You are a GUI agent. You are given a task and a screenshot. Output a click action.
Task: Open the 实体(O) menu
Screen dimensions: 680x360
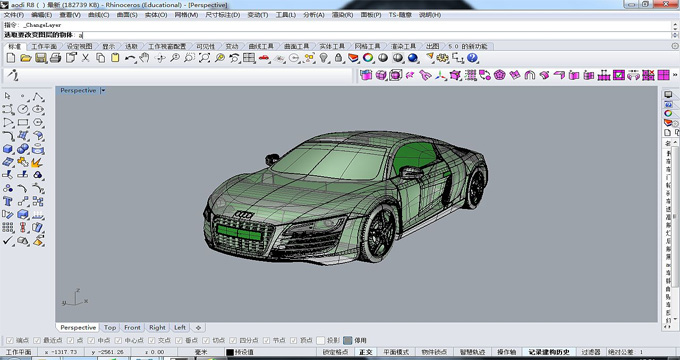tap(156, 15)
